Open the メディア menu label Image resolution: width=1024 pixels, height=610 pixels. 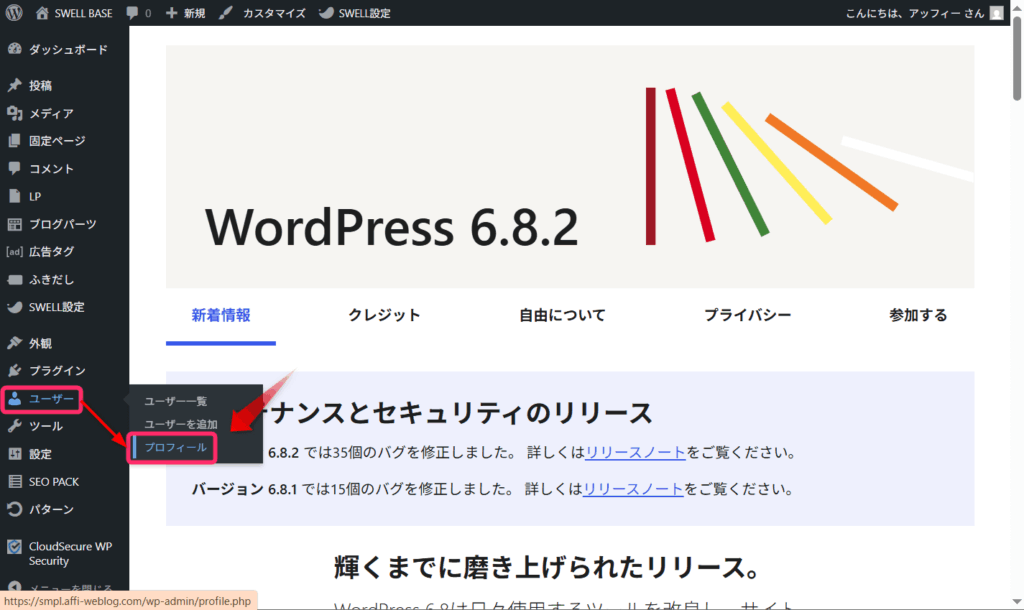click(51, 114)
